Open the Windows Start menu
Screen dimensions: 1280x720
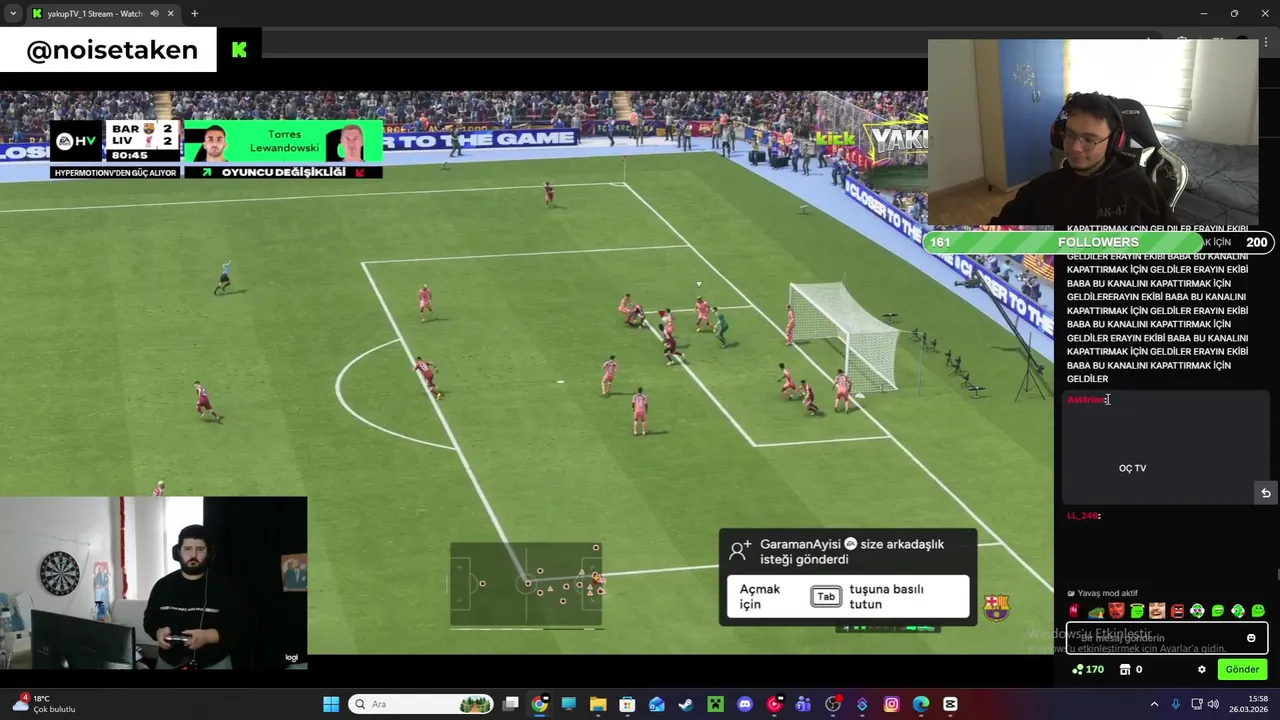click(331, 704)
